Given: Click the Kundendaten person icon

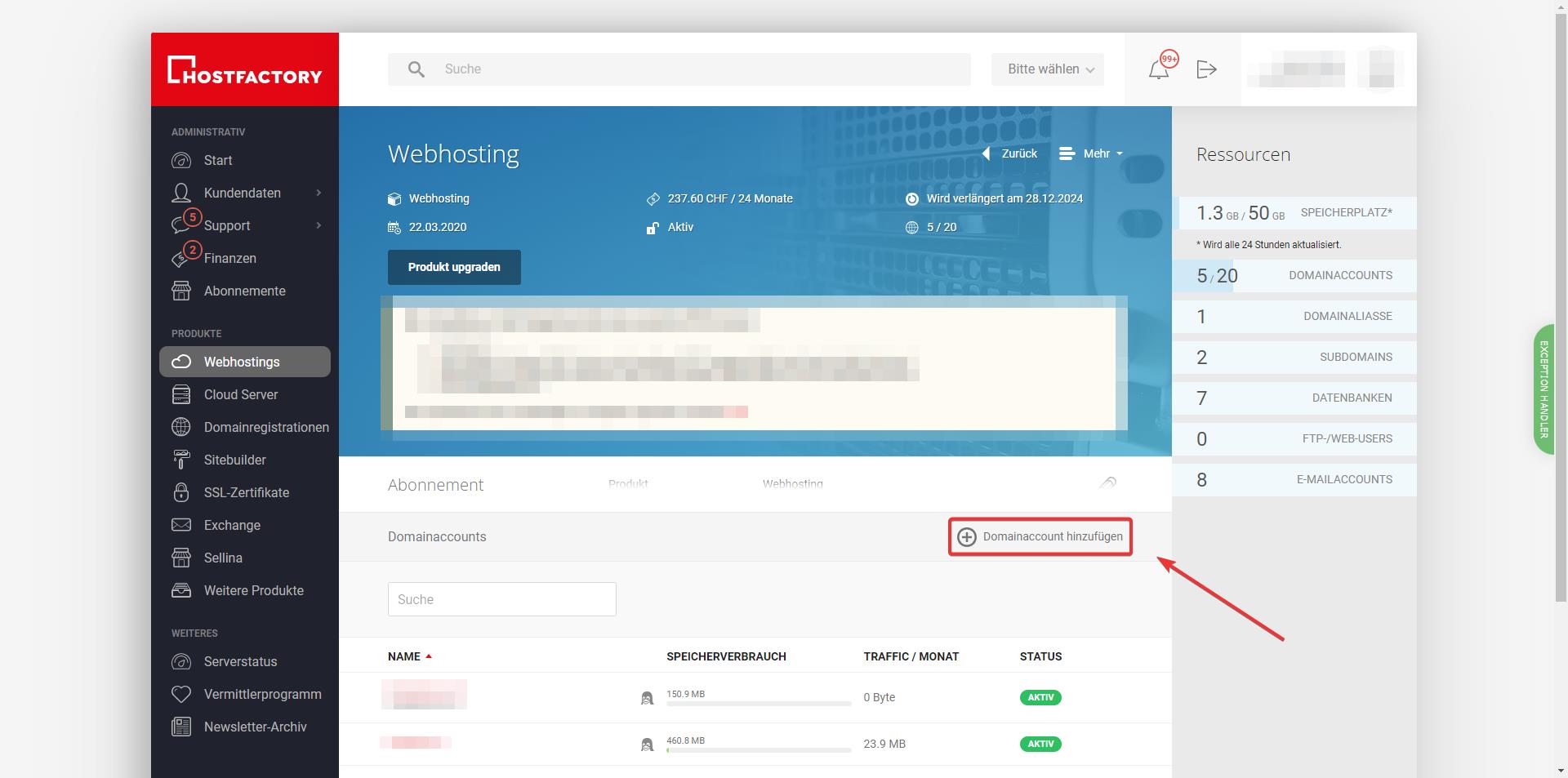Looking at the screenshot, I should (x=181, y=193).
